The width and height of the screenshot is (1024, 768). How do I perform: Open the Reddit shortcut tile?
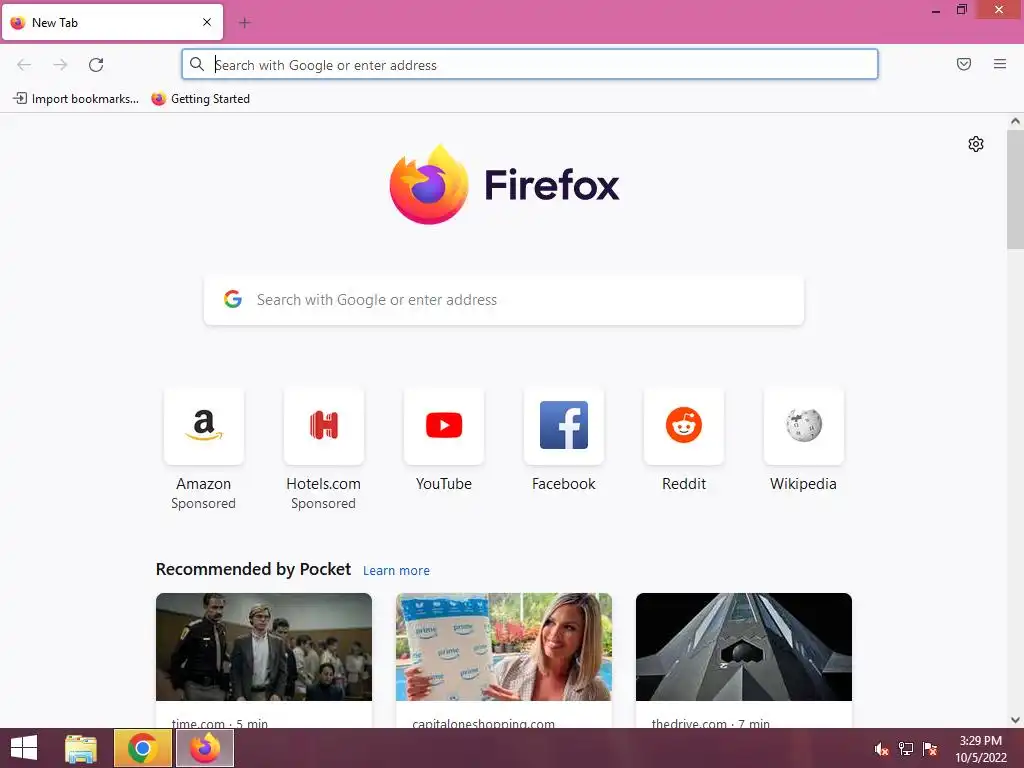coord(684,426)
